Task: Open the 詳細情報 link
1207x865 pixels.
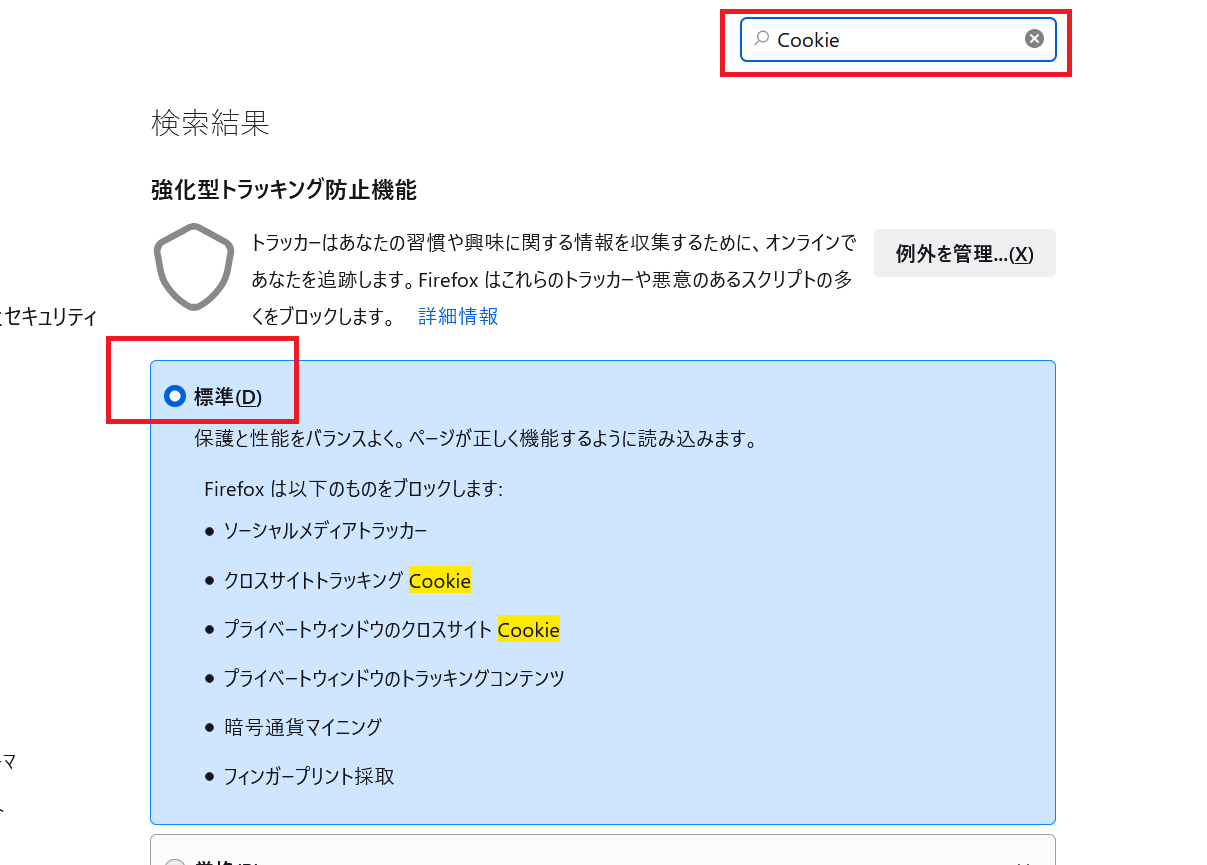Action: click(458, 317)
